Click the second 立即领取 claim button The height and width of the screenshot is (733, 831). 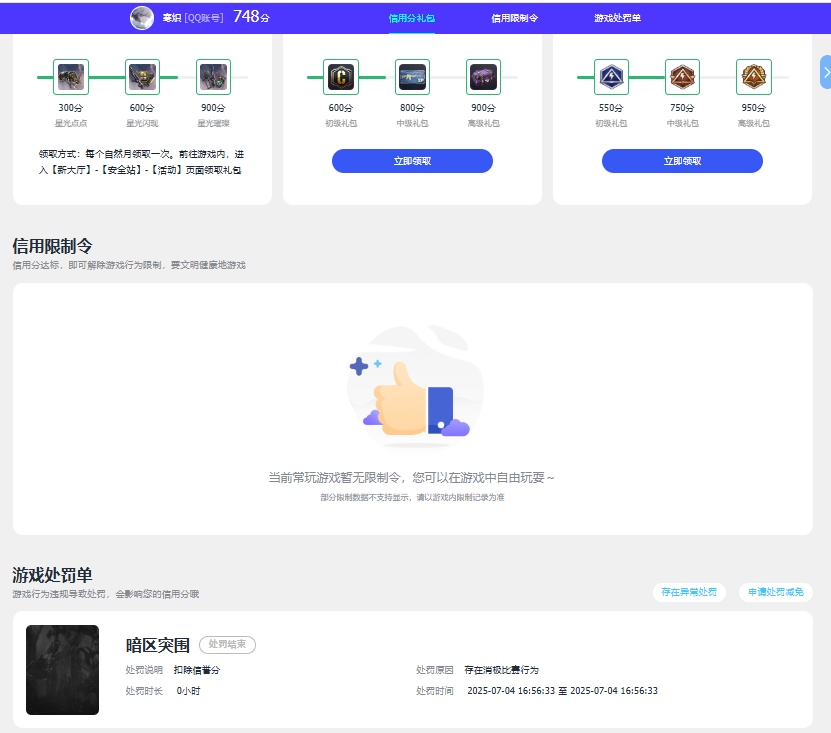682,160
